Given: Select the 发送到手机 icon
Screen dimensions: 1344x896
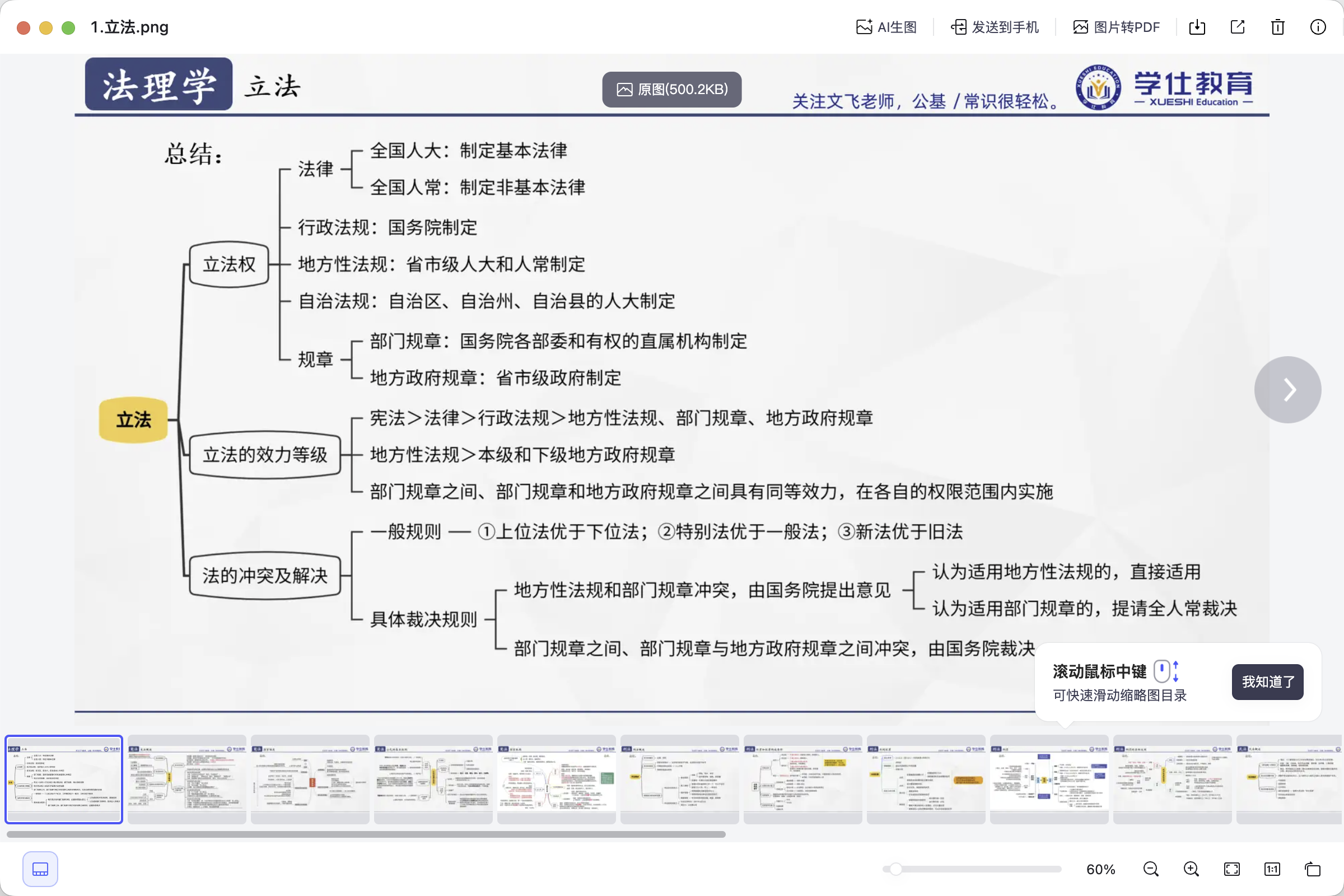Looking at the screenshot, I should pyautogui.click(x=995, y=27).
